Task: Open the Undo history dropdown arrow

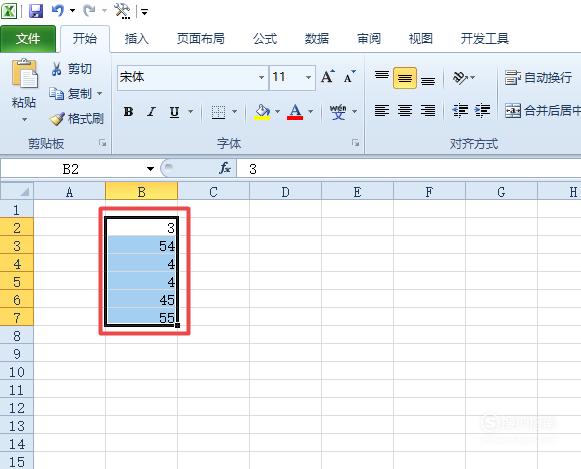Action: [72, 10]
